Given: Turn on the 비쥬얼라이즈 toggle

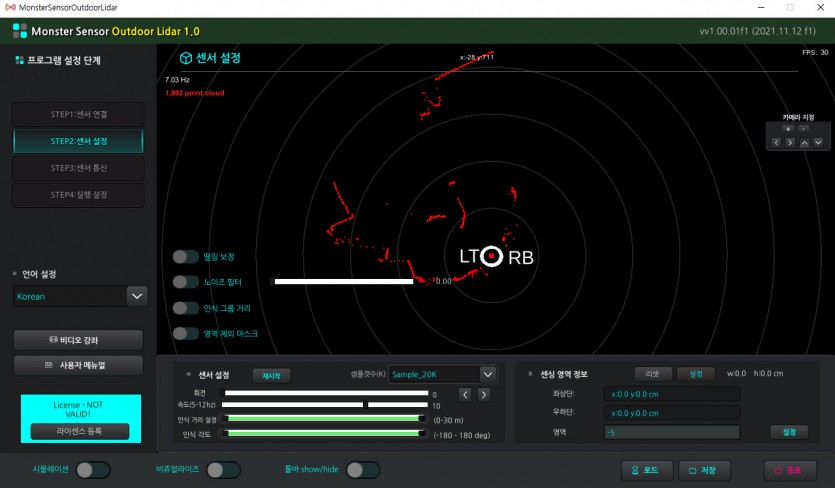Looking at the screenshot, I should click(x=224, y=470).
